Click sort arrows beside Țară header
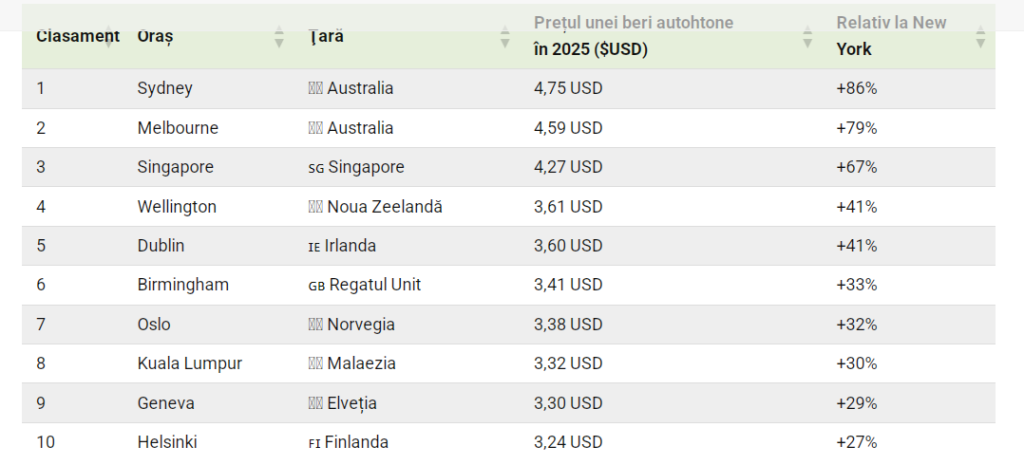 pos(505,37)
